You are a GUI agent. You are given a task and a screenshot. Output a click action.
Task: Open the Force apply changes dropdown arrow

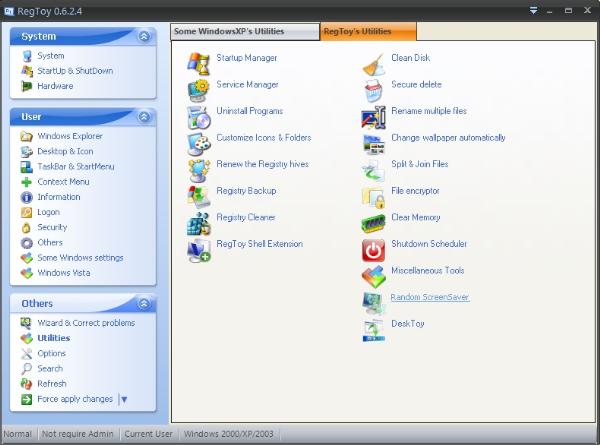point(124,399)
